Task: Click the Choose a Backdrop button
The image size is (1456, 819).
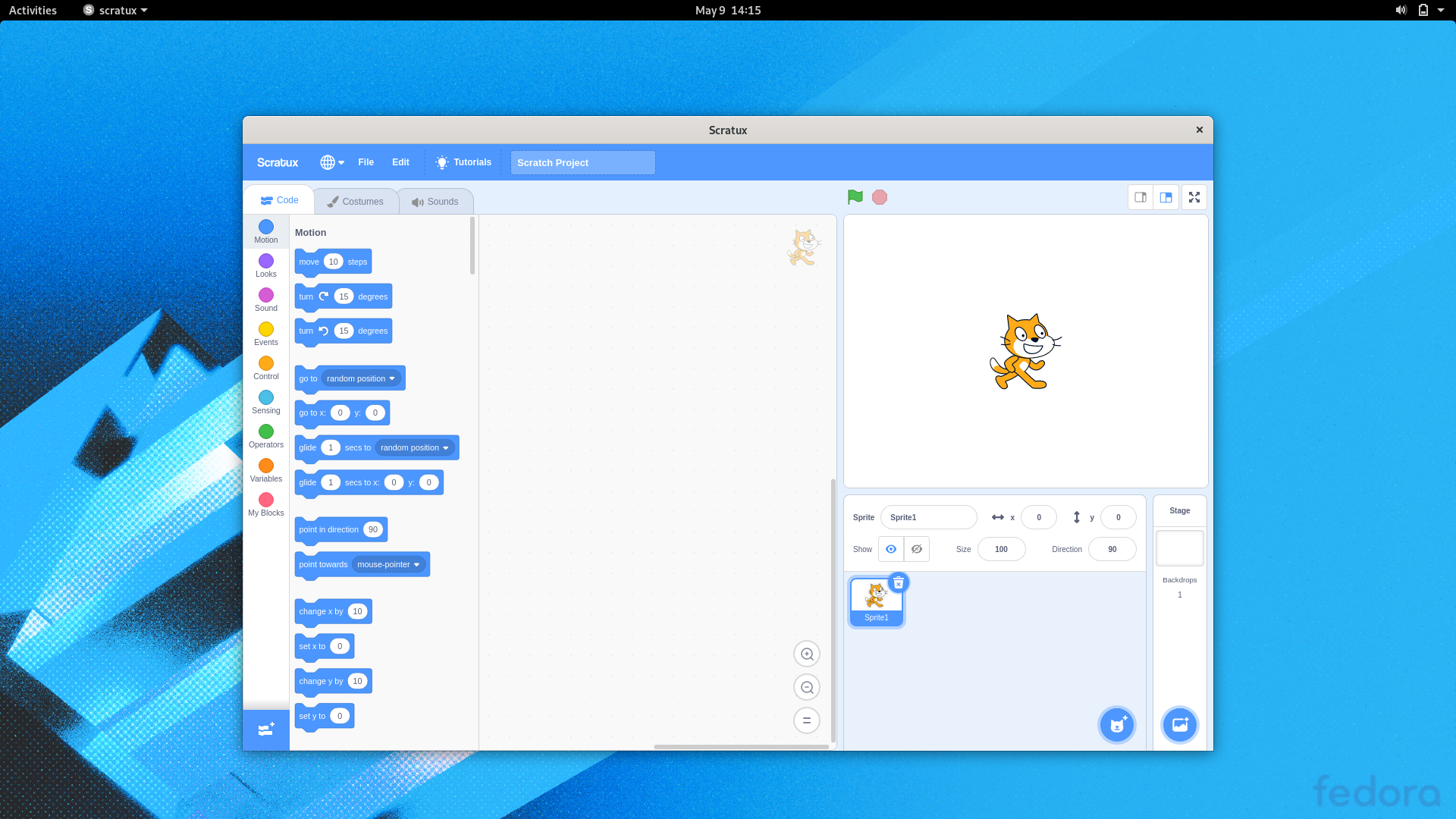Action: [x=1180, y=725]
